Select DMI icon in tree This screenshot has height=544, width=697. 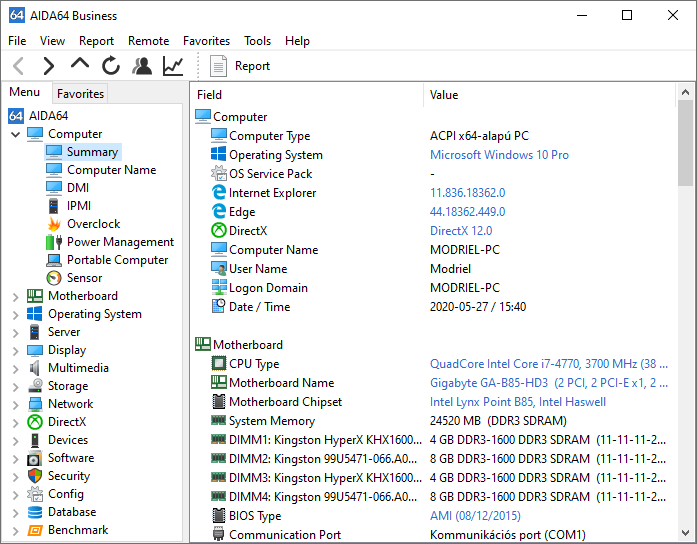pos(54,188)
